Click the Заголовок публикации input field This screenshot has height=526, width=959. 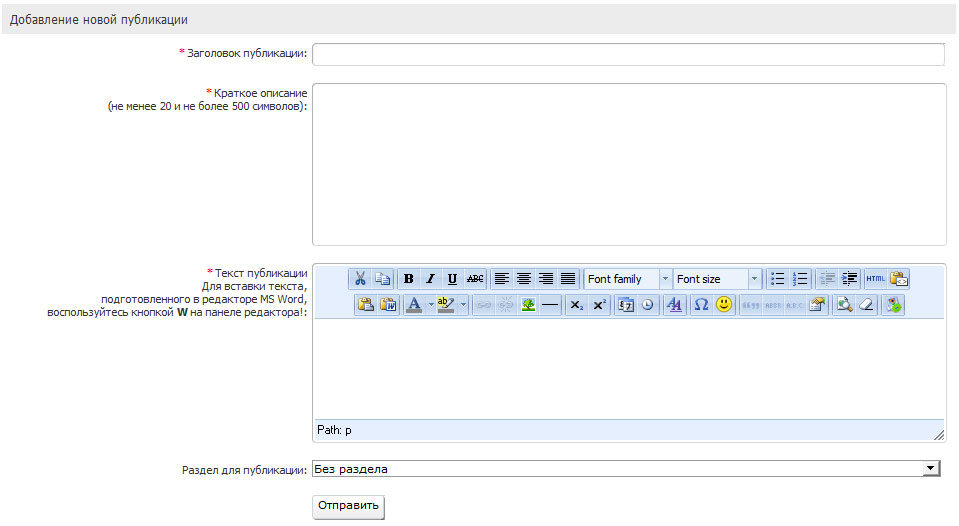click(x=629, y=54)
